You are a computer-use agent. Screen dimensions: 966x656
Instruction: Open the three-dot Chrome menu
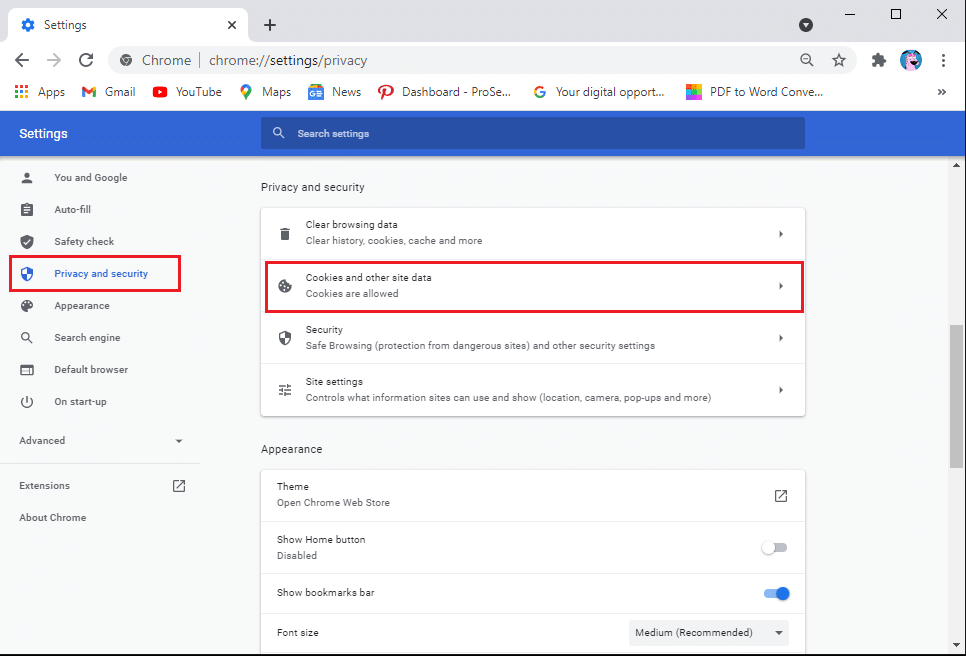(944, 60)
